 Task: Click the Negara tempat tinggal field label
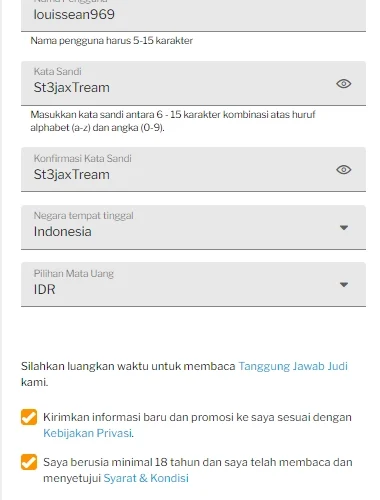[83, 216]
